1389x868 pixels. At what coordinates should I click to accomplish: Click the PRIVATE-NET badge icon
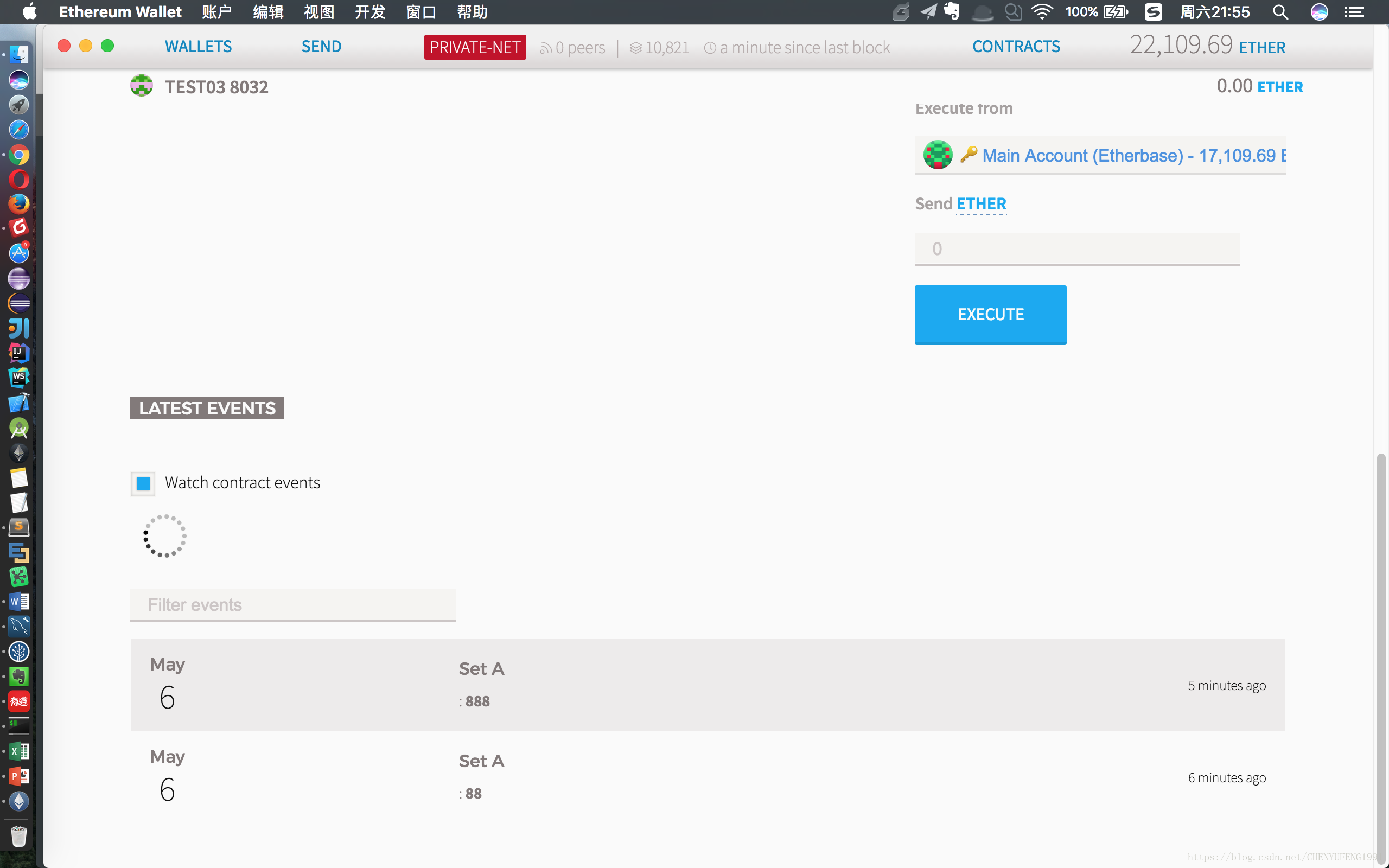point(475,47)
